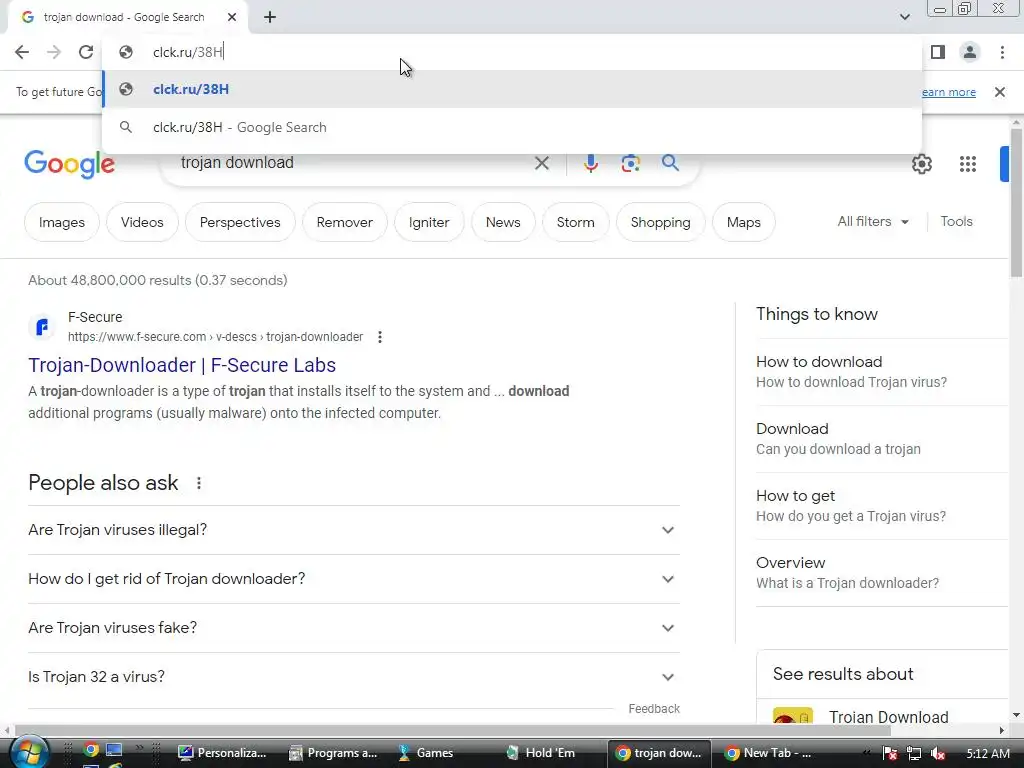
Task: Search by image with Lens icon
Action: pyautogui.click(x=630, y=163)
